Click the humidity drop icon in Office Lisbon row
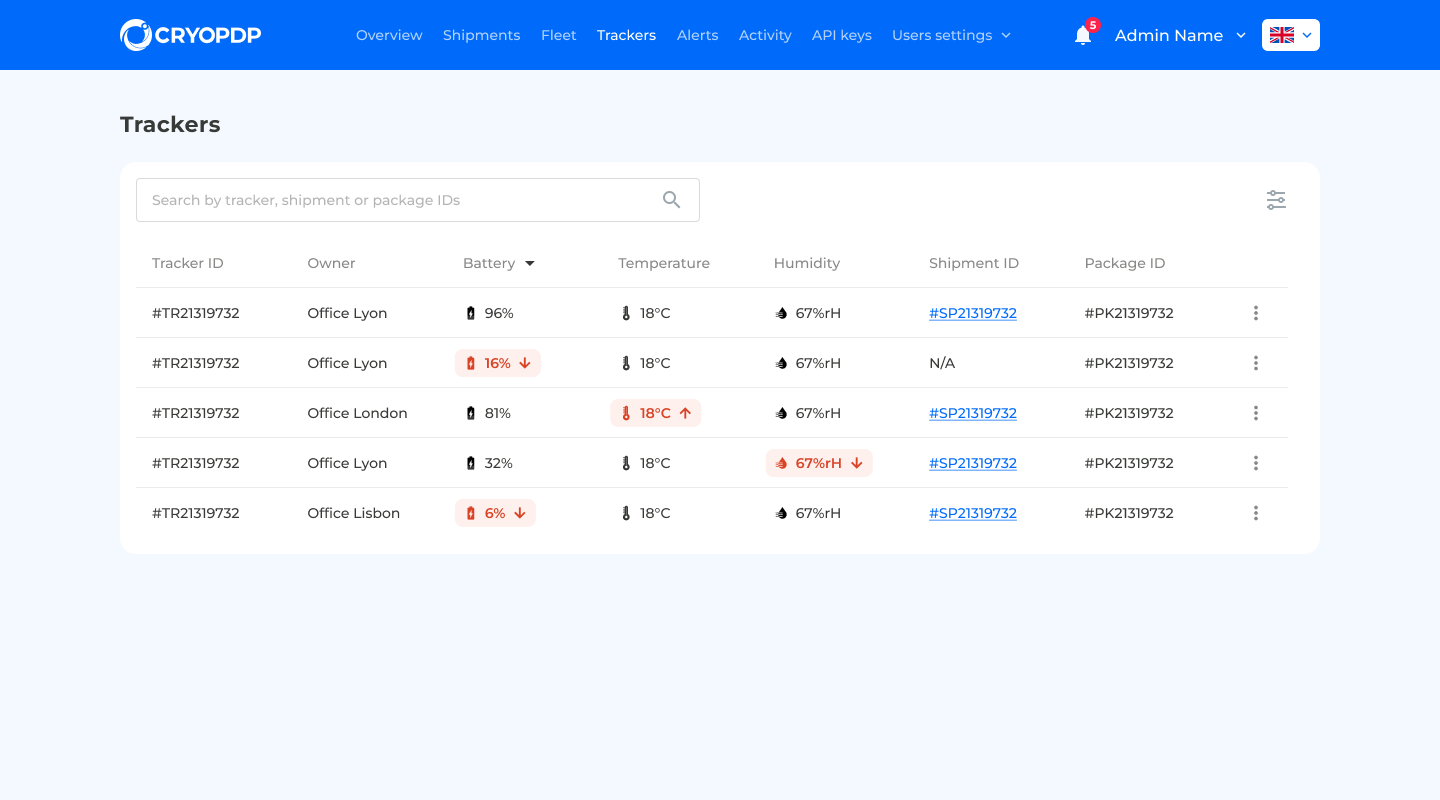1440x800 pixels. [x=782, y=513]
